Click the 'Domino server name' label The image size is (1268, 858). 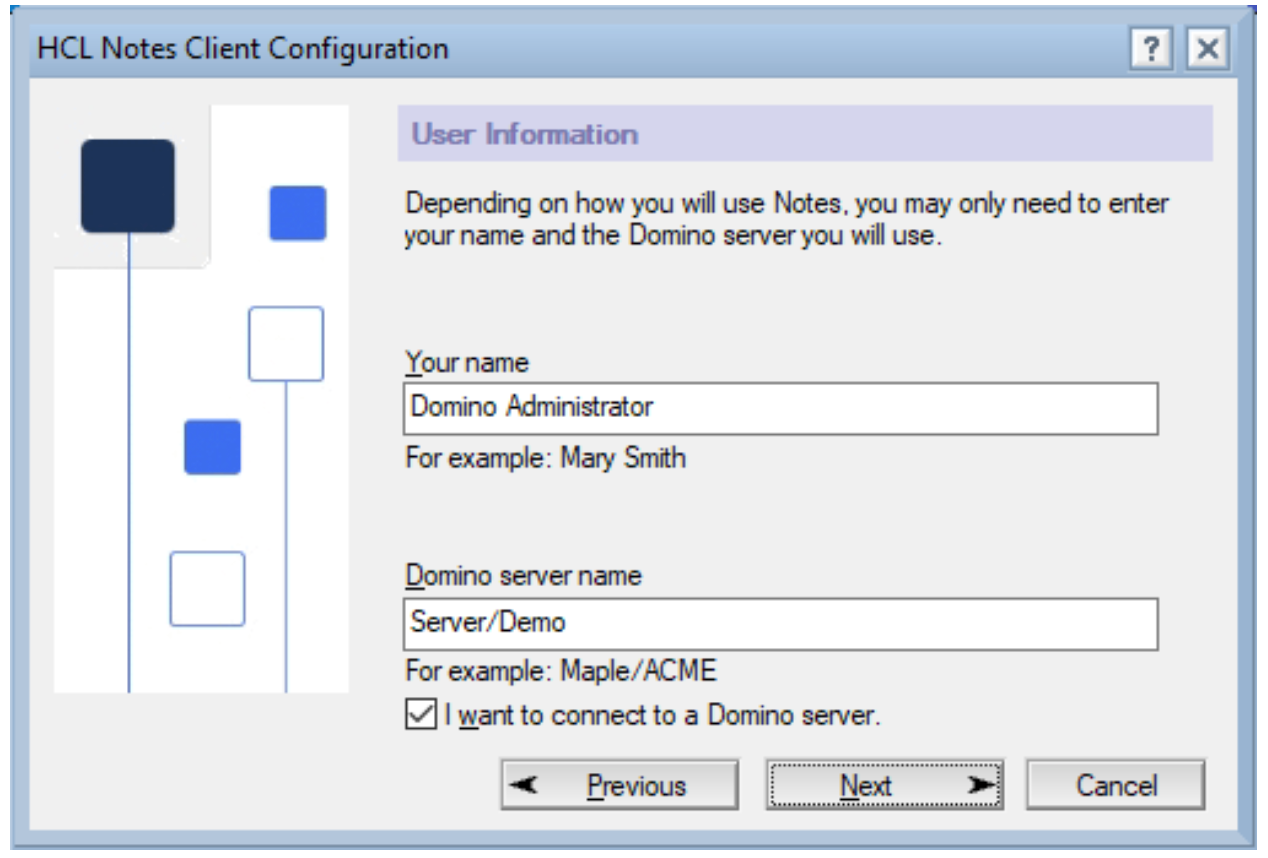523,576
